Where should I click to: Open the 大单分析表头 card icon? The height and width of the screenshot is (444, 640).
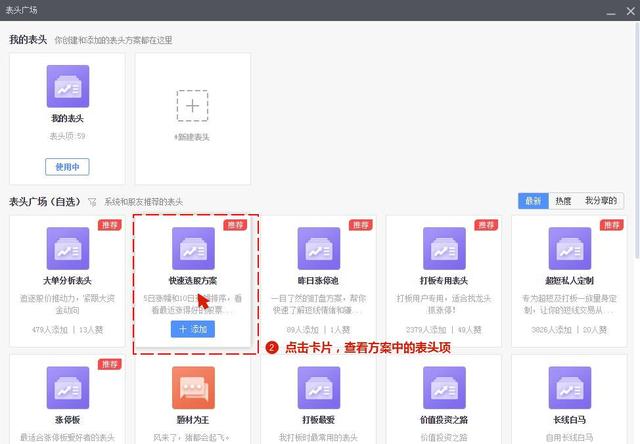68,249
